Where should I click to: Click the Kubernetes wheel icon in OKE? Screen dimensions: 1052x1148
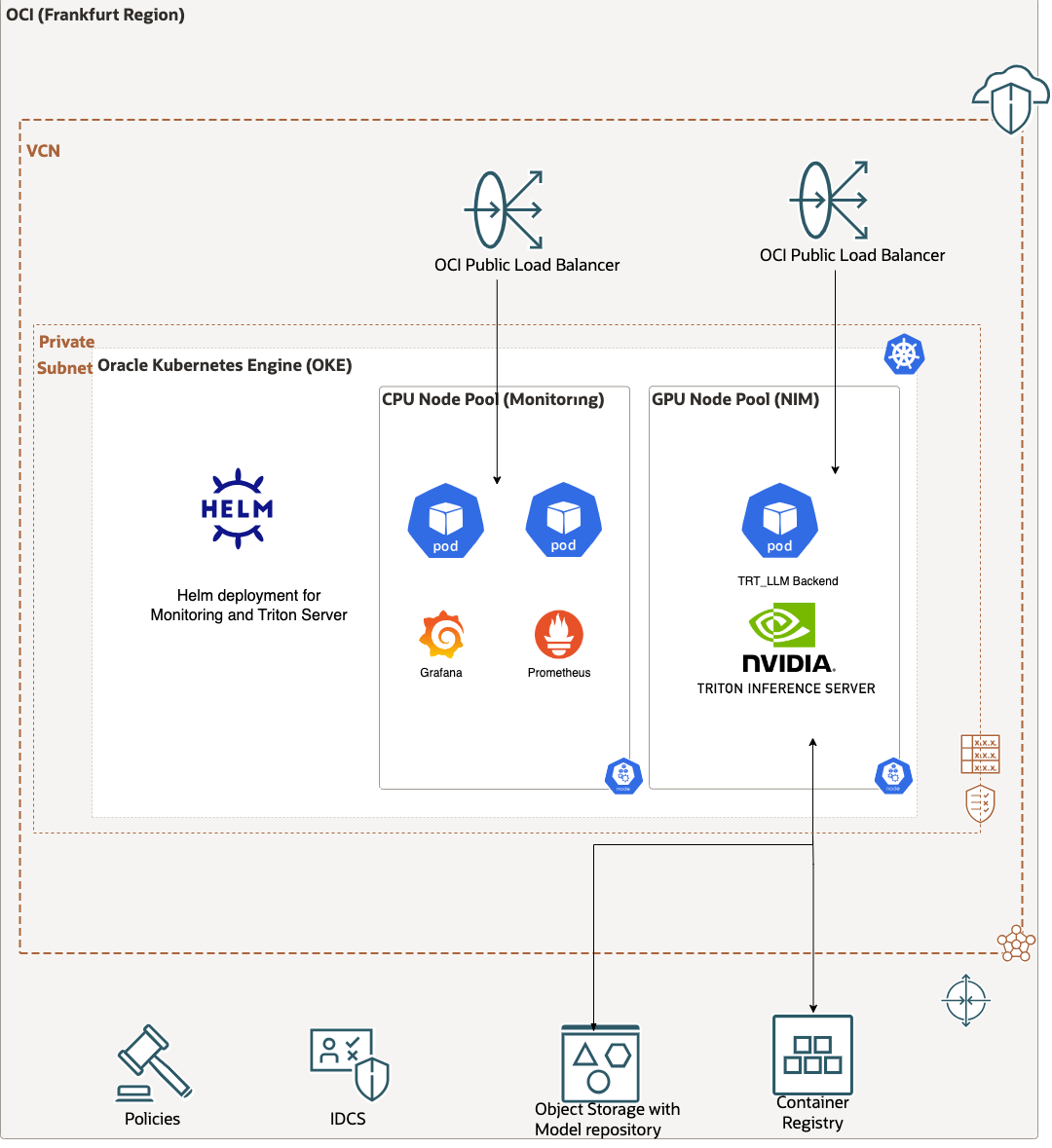pyautogui.click(x=904, y=354)
